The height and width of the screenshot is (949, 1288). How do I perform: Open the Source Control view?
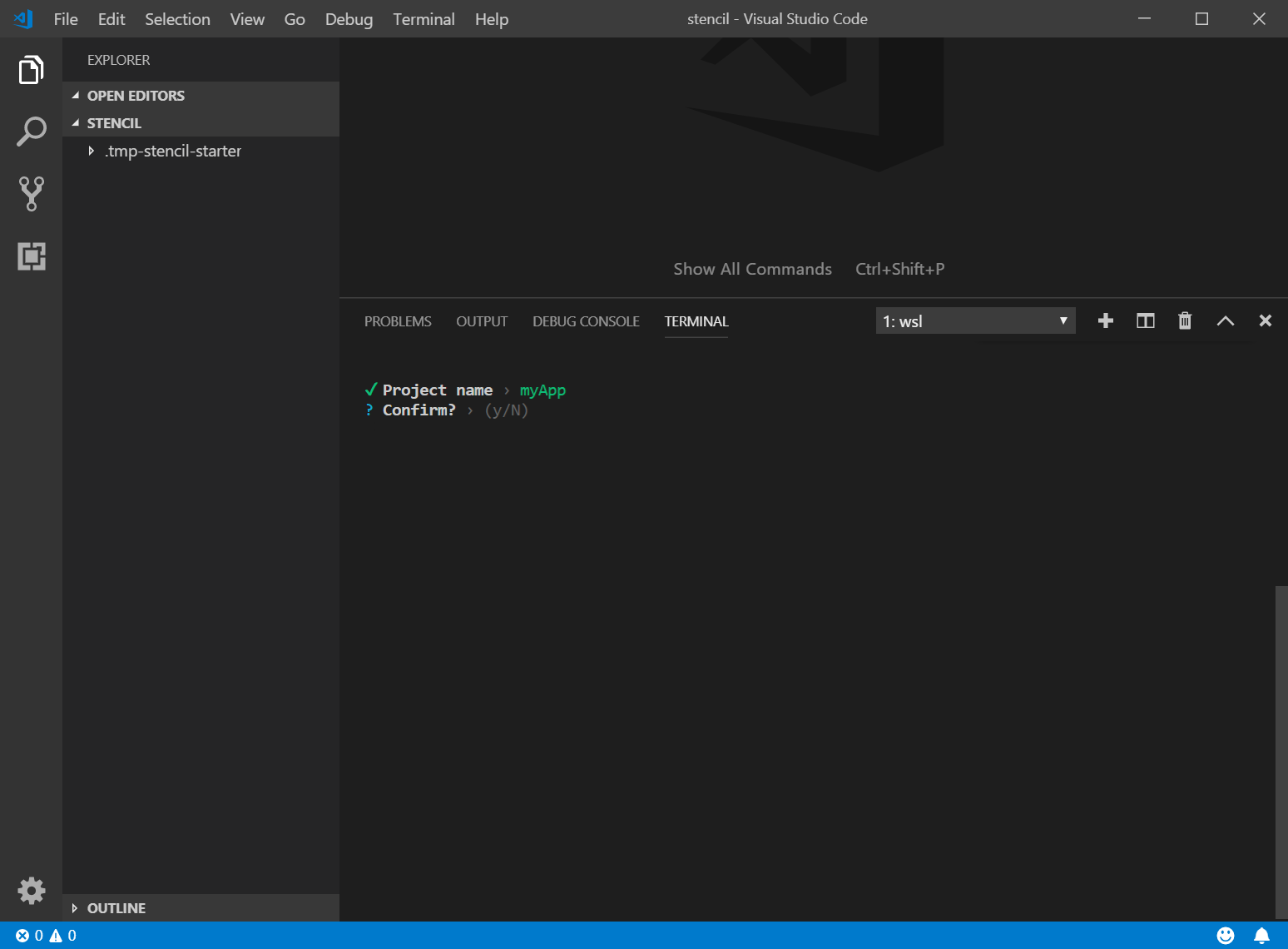[31, 193]
